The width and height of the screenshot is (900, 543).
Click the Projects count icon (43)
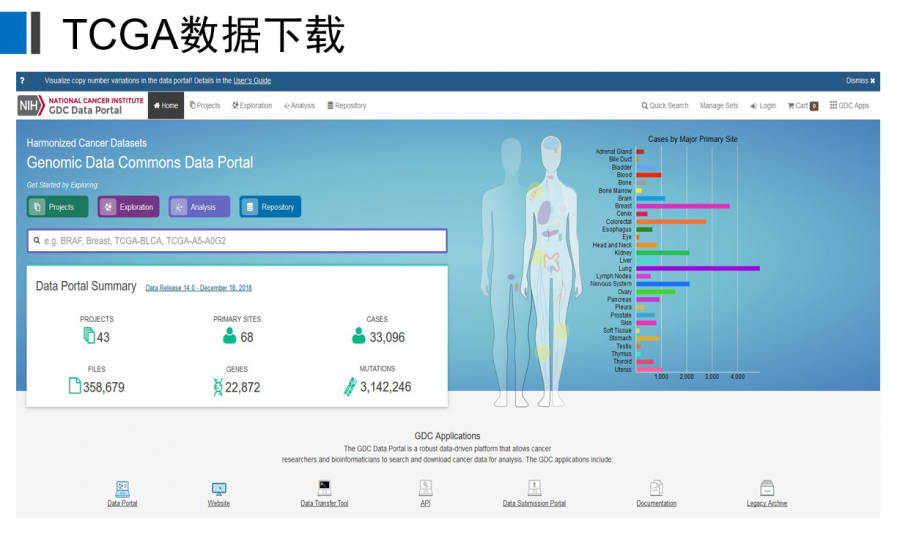tap(89, 335)
